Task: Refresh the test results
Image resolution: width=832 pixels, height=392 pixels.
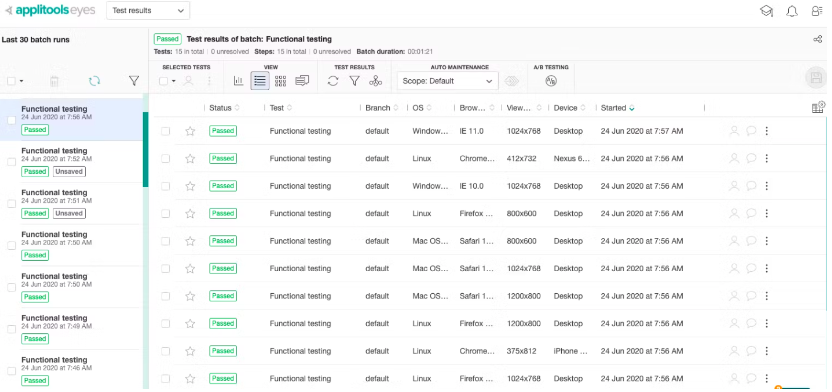Action: [333, 81]
